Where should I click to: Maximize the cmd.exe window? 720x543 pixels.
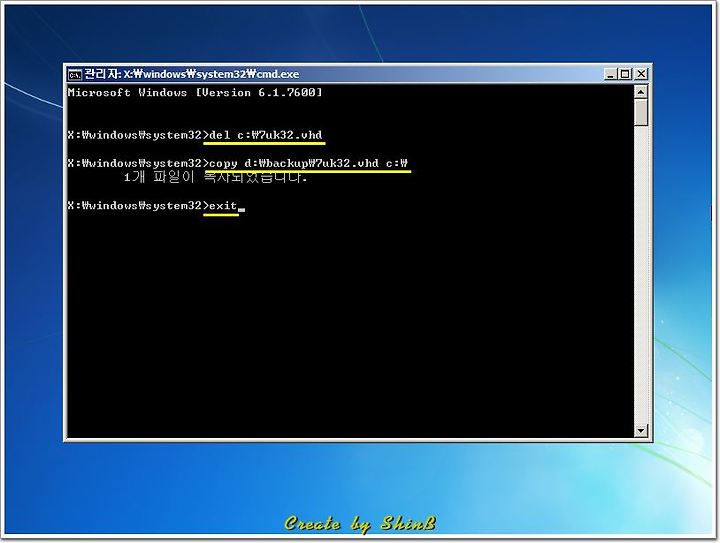click(x=625, y=74)
